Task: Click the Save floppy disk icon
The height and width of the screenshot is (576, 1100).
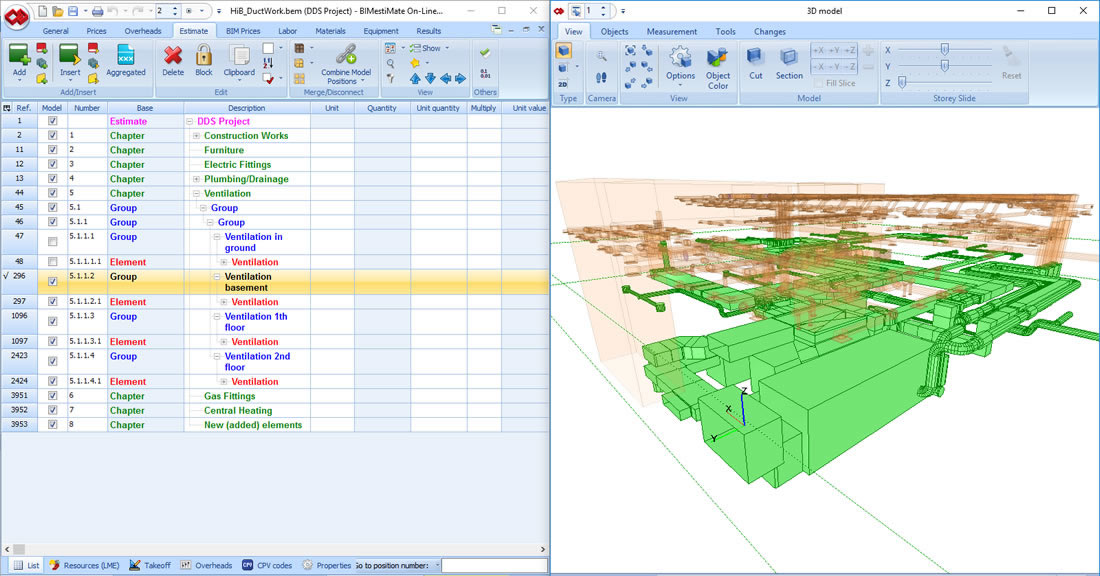Action: click(73, 11)
